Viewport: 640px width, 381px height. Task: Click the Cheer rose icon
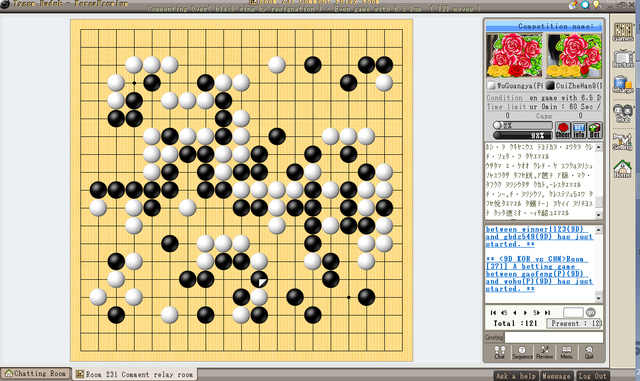click(x=562, y=130)
